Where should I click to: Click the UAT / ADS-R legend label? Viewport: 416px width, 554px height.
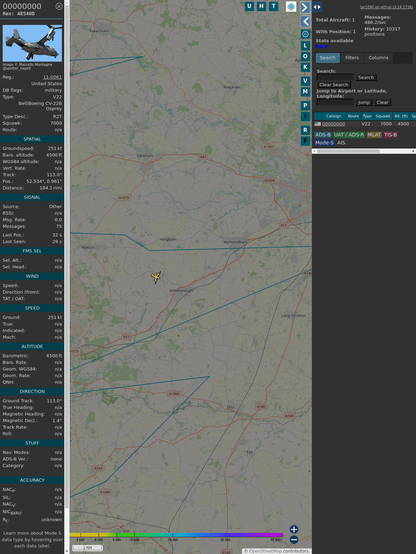tap(349, 135)
